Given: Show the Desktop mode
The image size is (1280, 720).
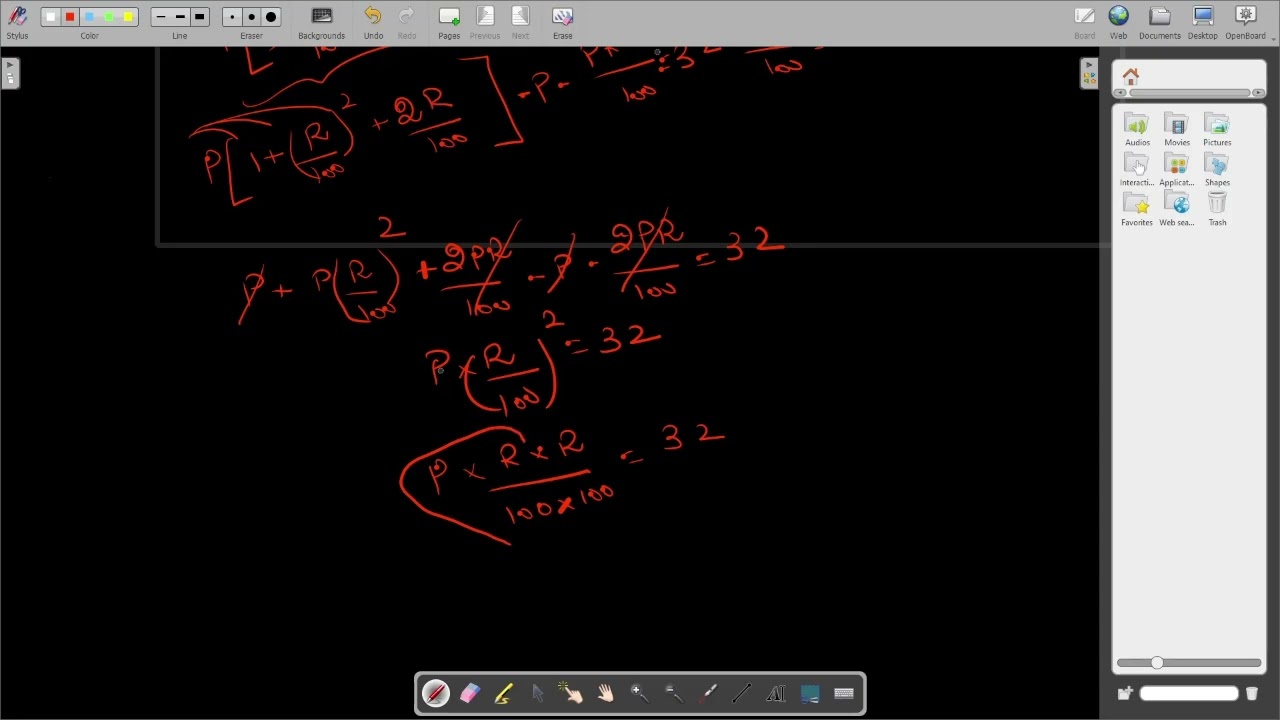Looking at the screenshot, I should click(x=1203, y=22).
